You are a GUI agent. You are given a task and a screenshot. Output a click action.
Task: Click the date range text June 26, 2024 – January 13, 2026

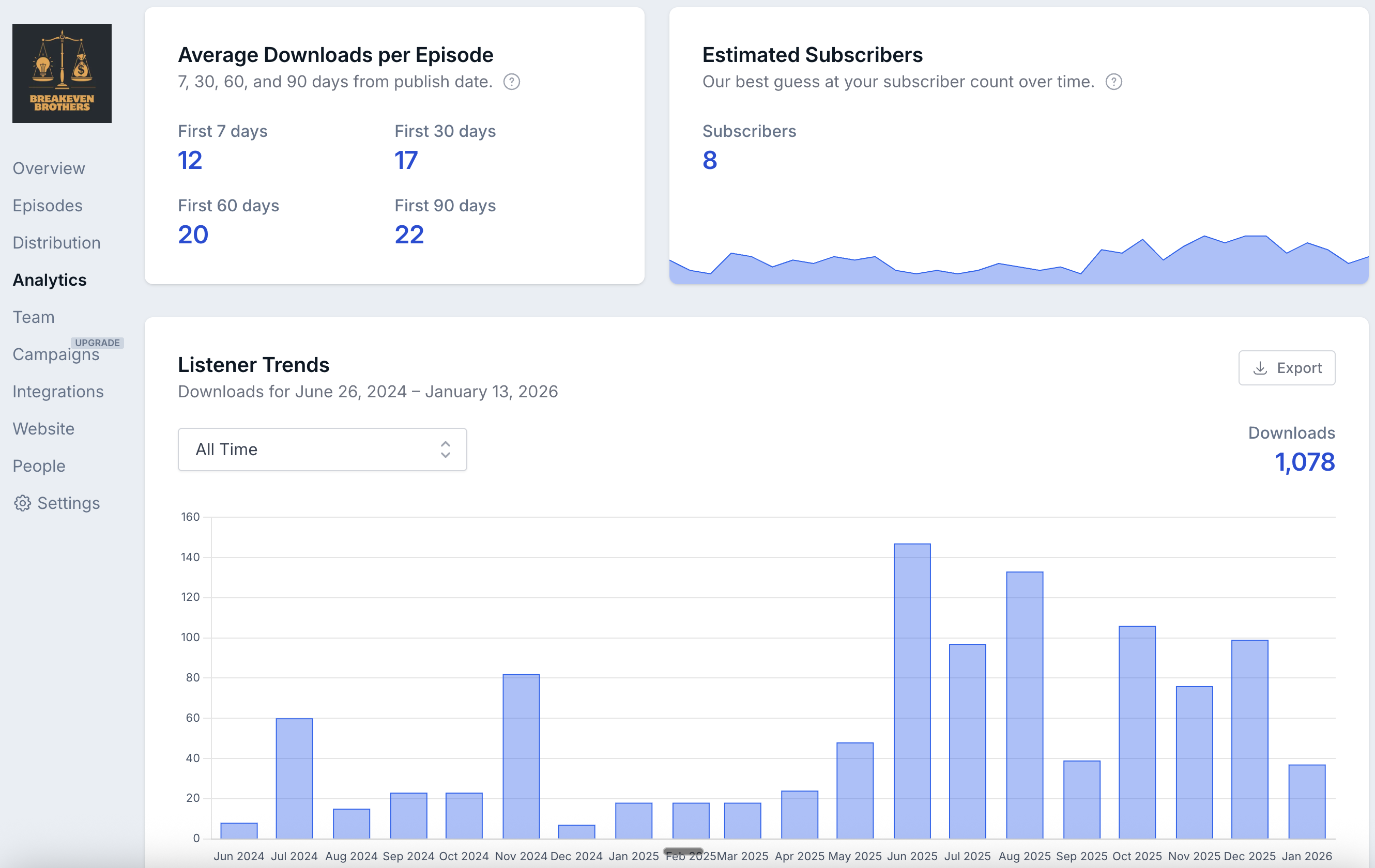click(426, 392)
